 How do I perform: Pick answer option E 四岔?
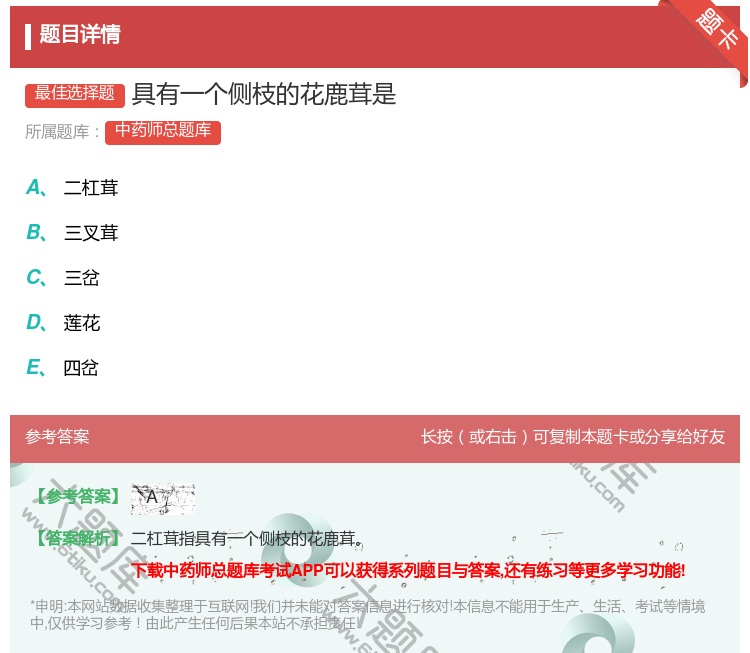(x=62, y=368)
